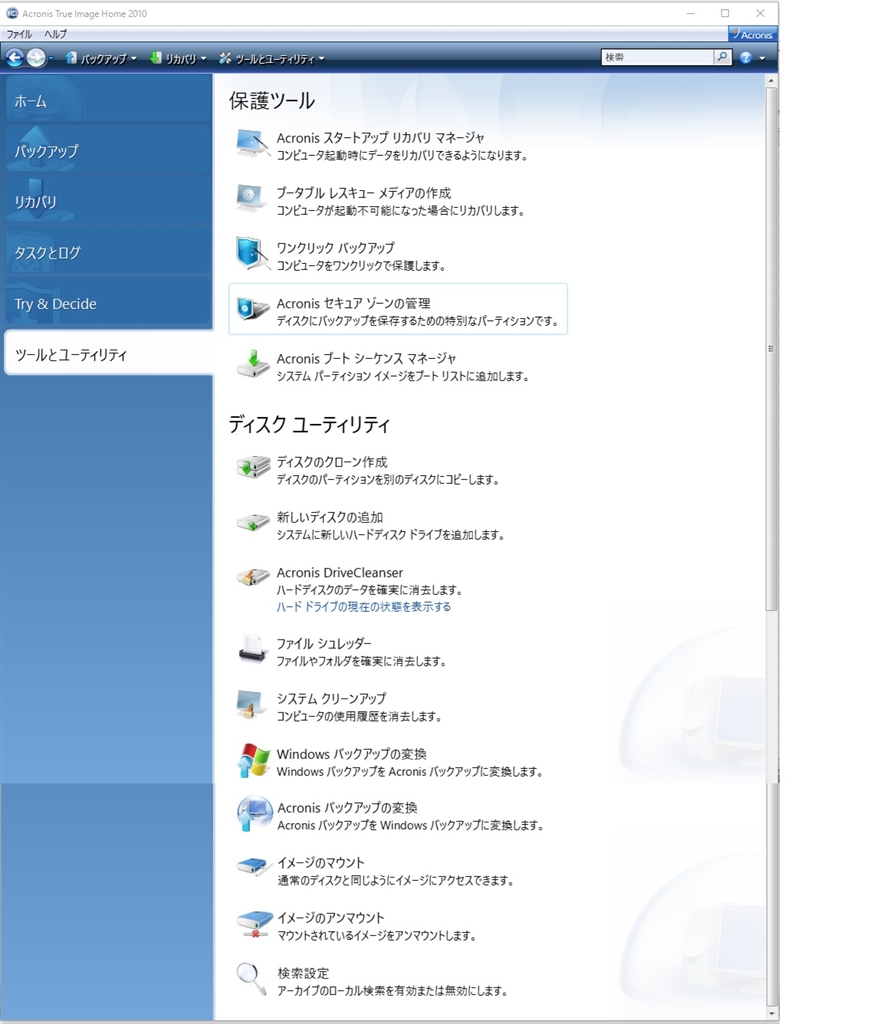Open 新しいディスクの追加 title
Viewport: 883px width, 1024px height.
[330, 517]
